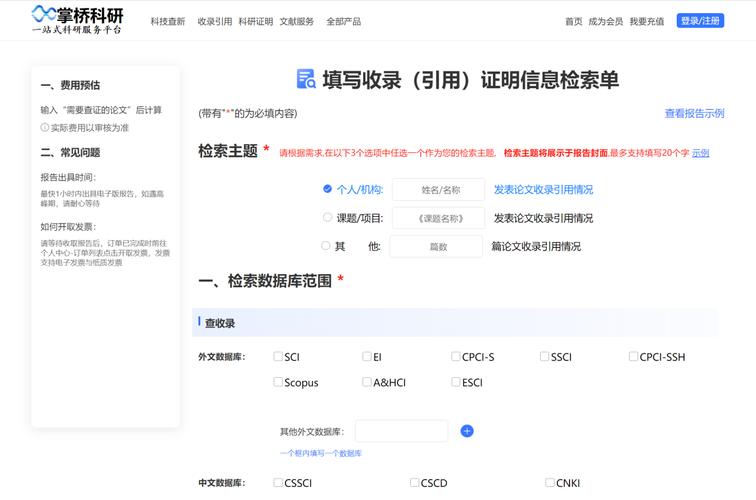
Task: Check the CPCI-SSH checkbox
Action: 633,356
